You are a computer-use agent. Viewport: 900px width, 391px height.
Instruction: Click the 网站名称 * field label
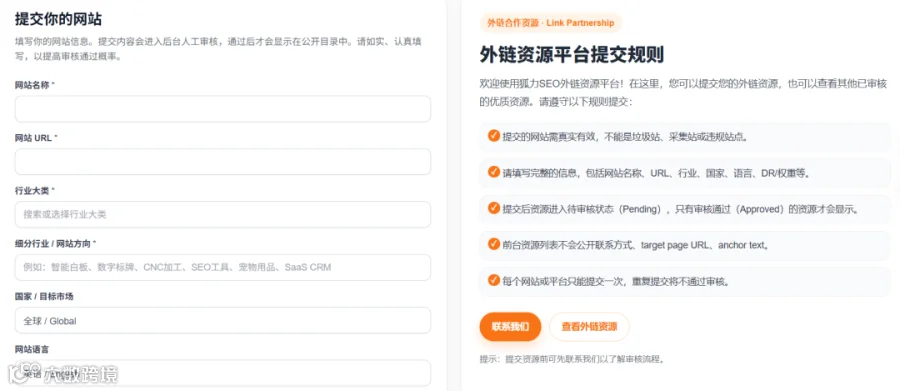[35, 85]
